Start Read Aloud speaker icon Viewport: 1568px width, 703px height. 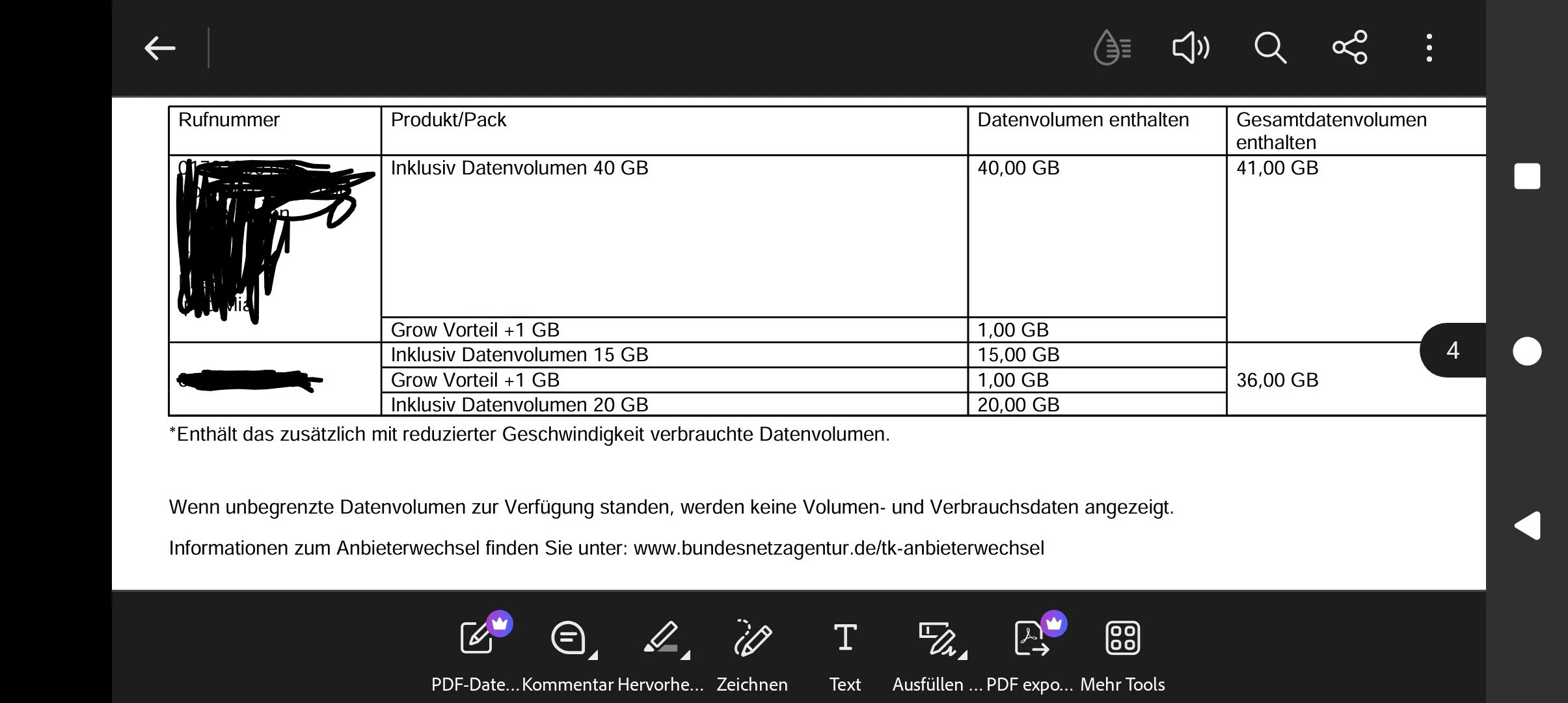coord(1191,48)
